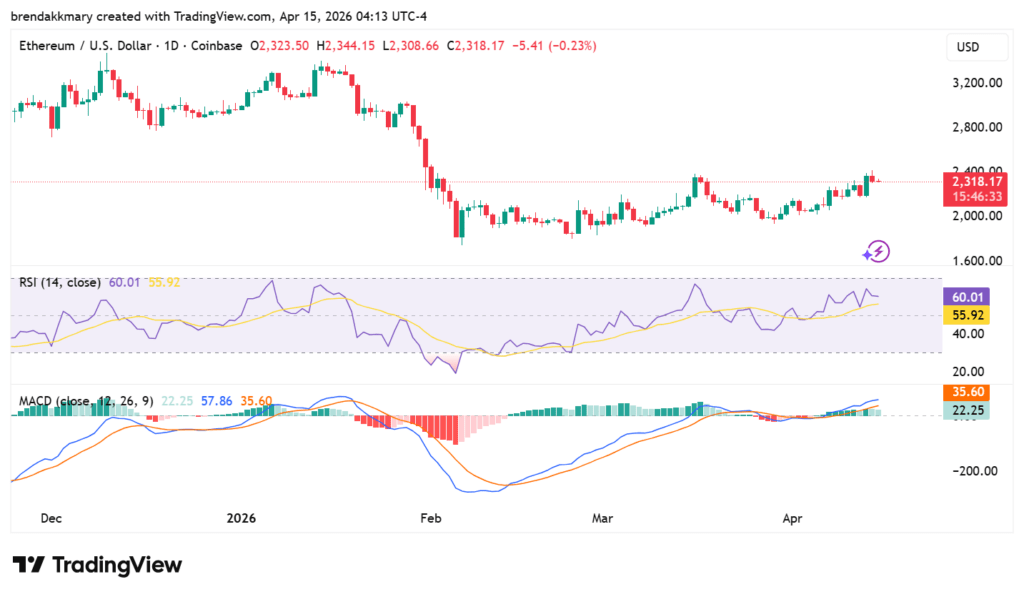Image resolution: width=1024 pixels, height=597 pixels.
Task: Select the RSI (14, close) indicator title
Action: 60,282
